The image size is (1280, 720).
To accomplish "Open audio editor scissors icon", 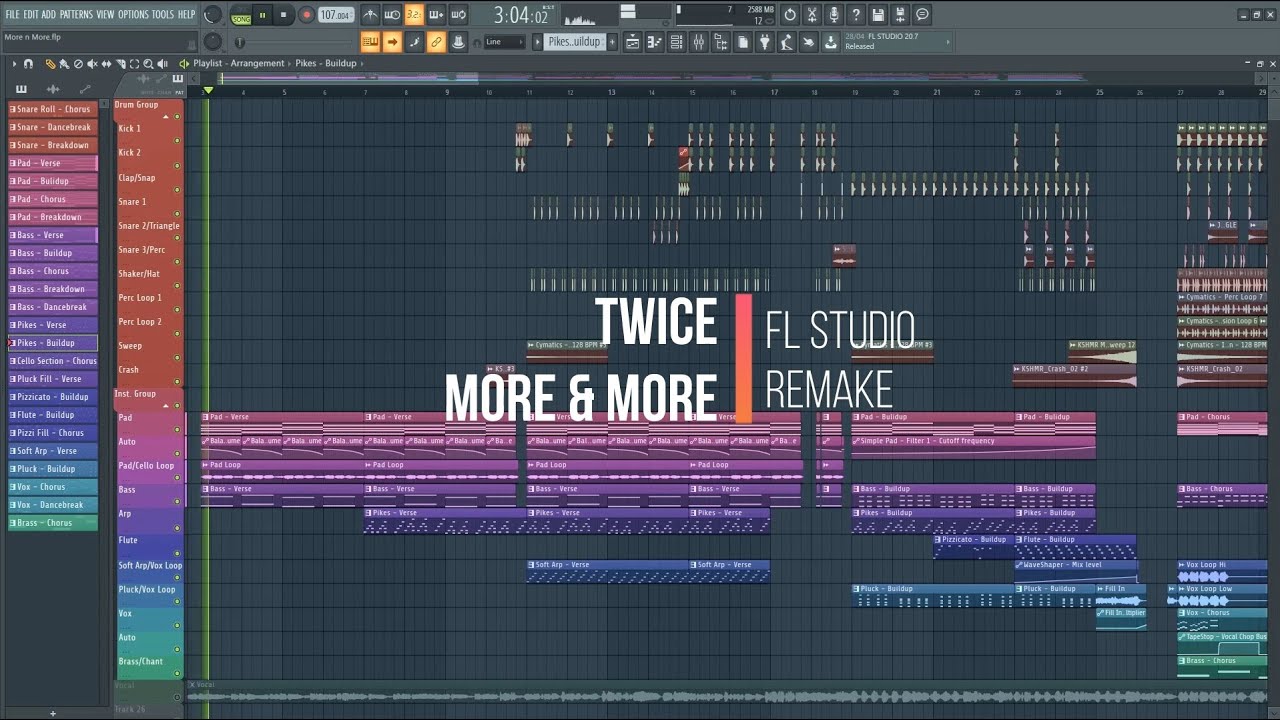I will pyautogui.click(x=811, y=15).
